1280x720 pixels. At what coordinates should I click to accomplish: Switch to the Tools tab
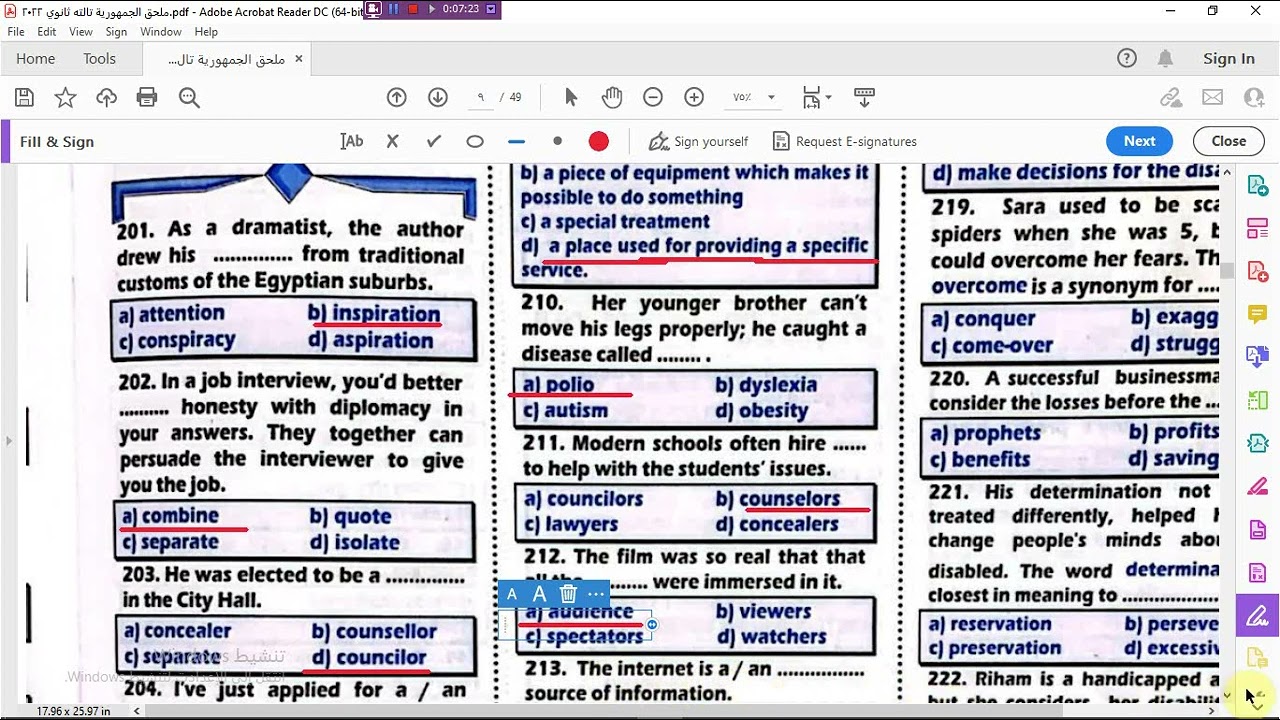point(99,58)
